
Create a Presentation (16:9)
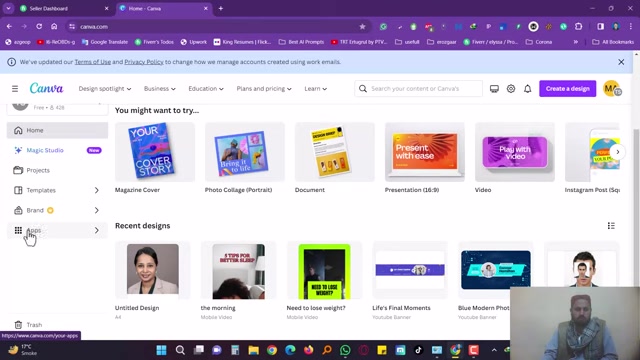(x=424, y=152)
